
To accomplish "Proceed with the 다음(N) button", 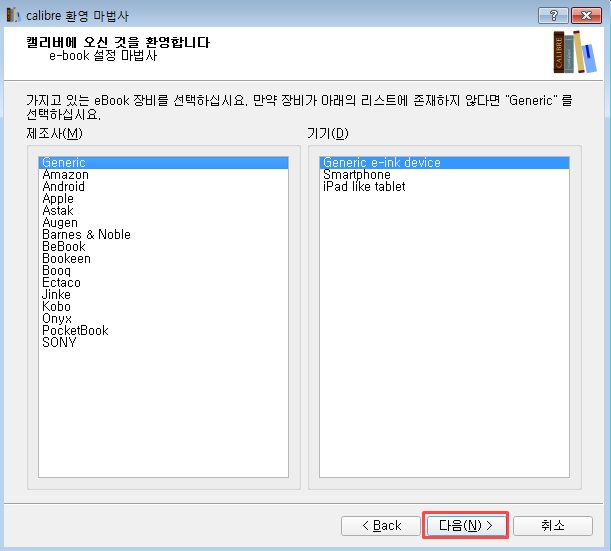I will pos(465,526).
